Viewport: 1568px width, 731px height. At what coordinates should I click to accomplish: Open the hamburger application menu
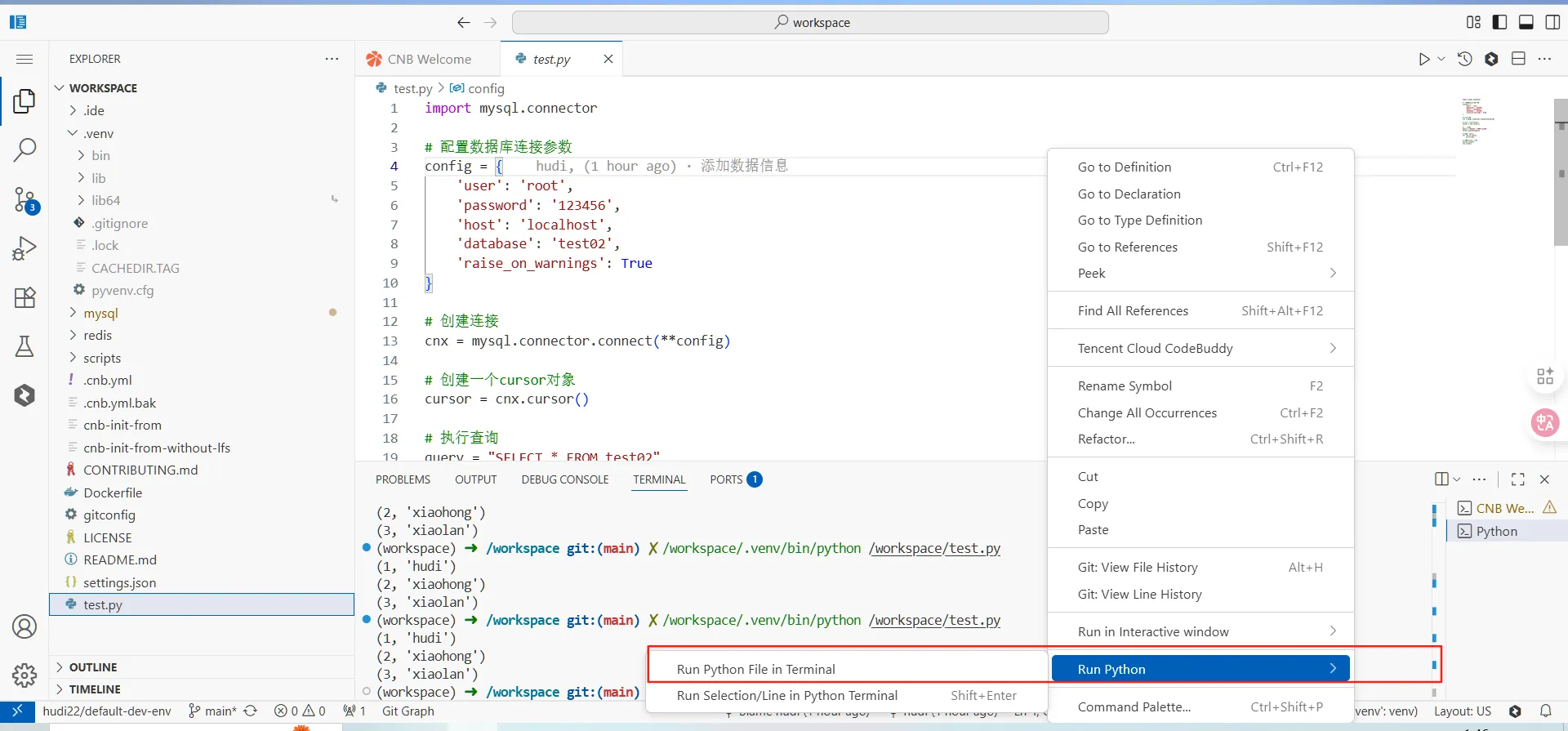(24, 59)
